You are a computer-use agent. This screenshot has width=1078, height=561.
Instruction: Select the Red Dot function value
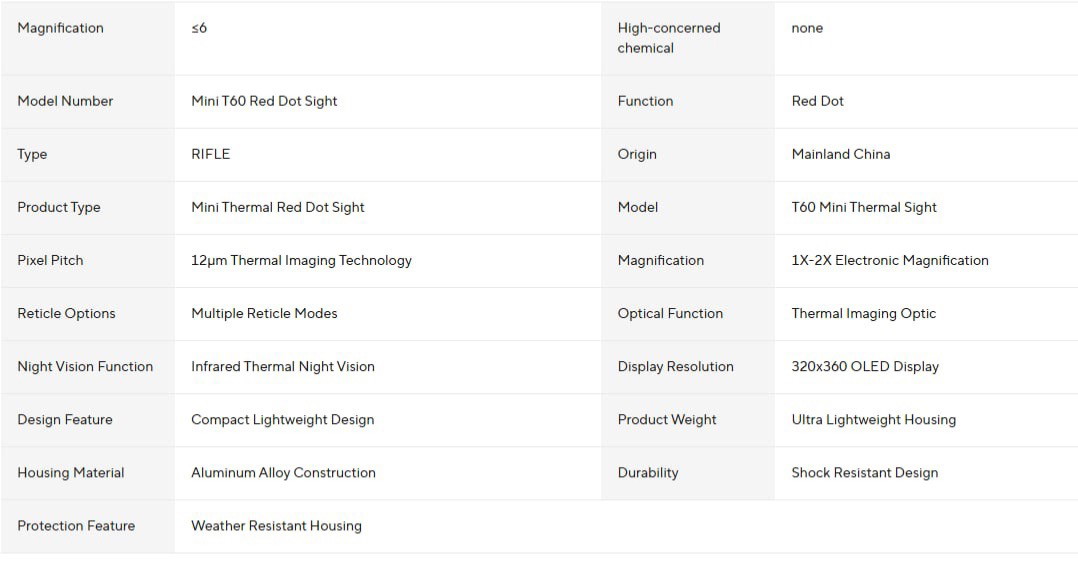[817, 101]
